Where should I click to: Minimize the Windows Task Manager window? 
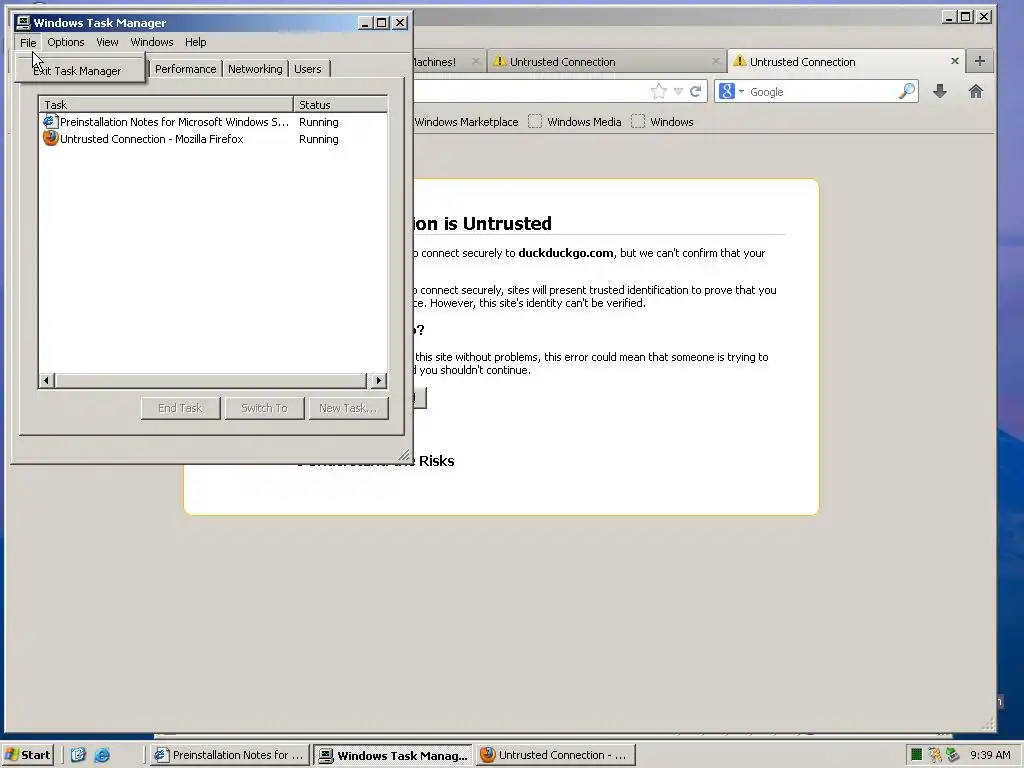click(x=365, y=23)
